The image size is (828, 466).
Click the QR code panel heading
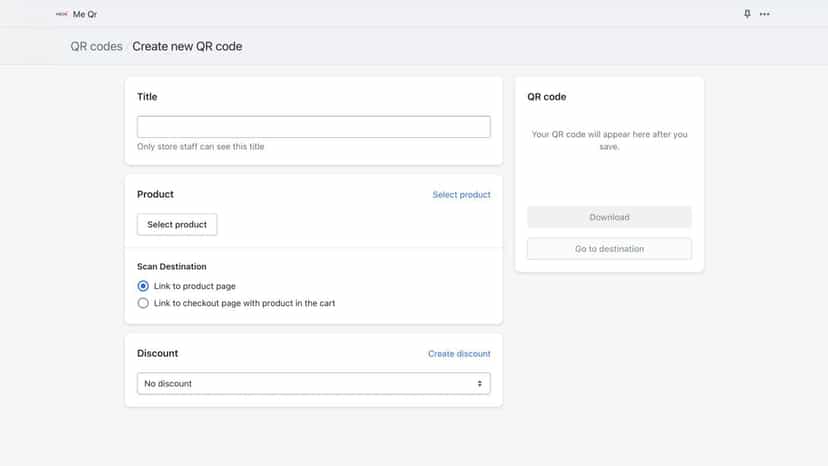(x=547, y=97)
